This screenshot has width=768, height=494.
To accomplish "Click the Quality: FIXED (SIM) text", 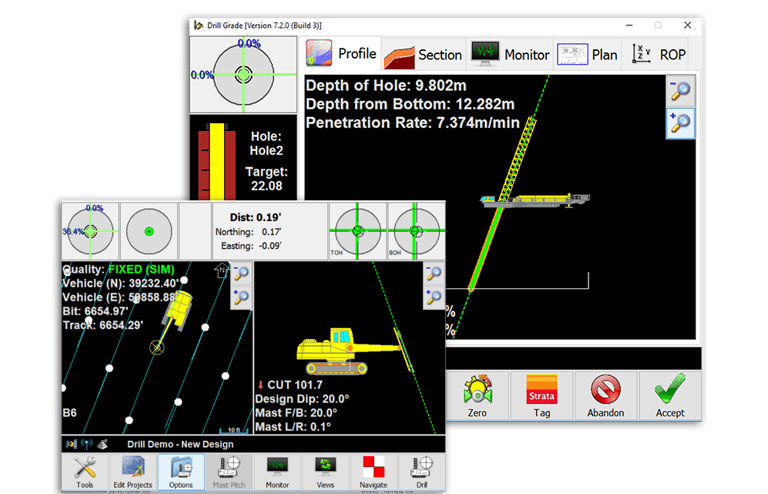I will 118,269.
